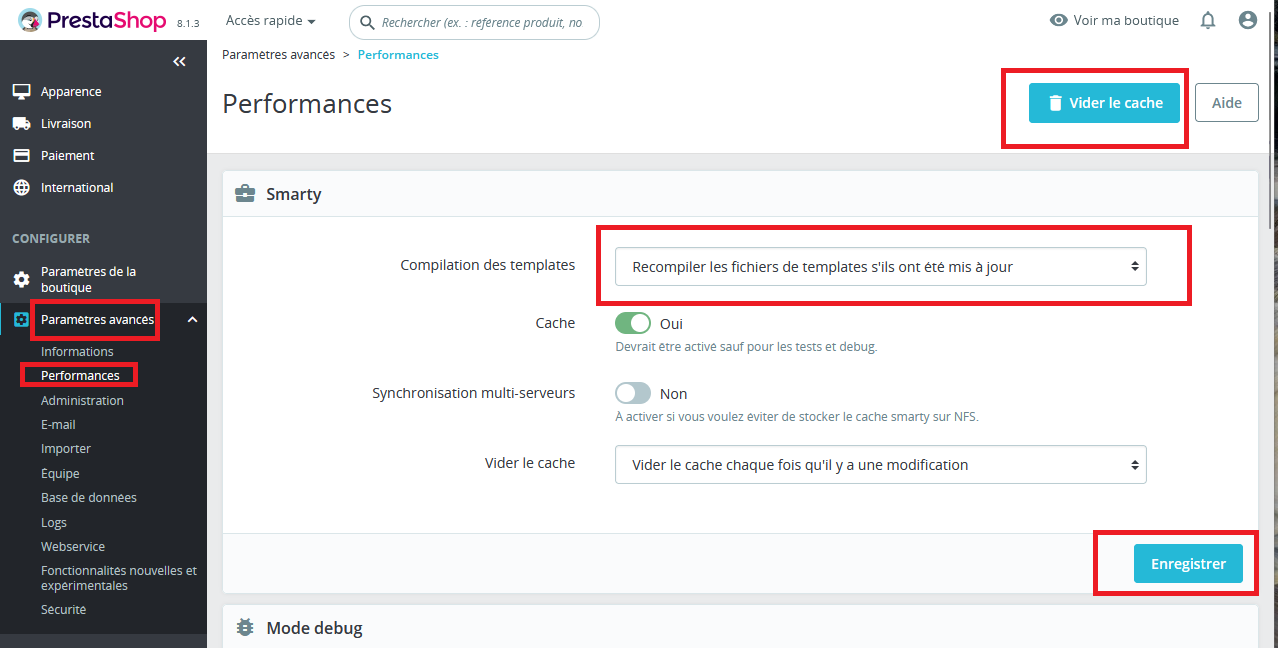Click the PrestaShop logo icon

click(31, 20)
